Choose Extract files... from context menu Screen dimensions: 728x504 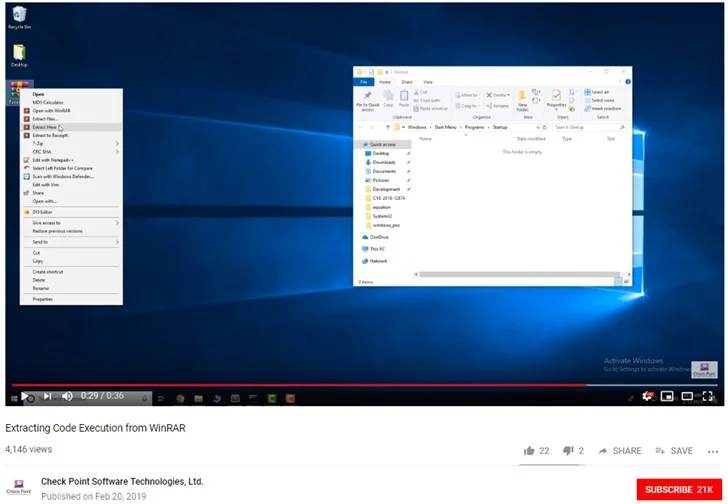(x=72, y=119)
